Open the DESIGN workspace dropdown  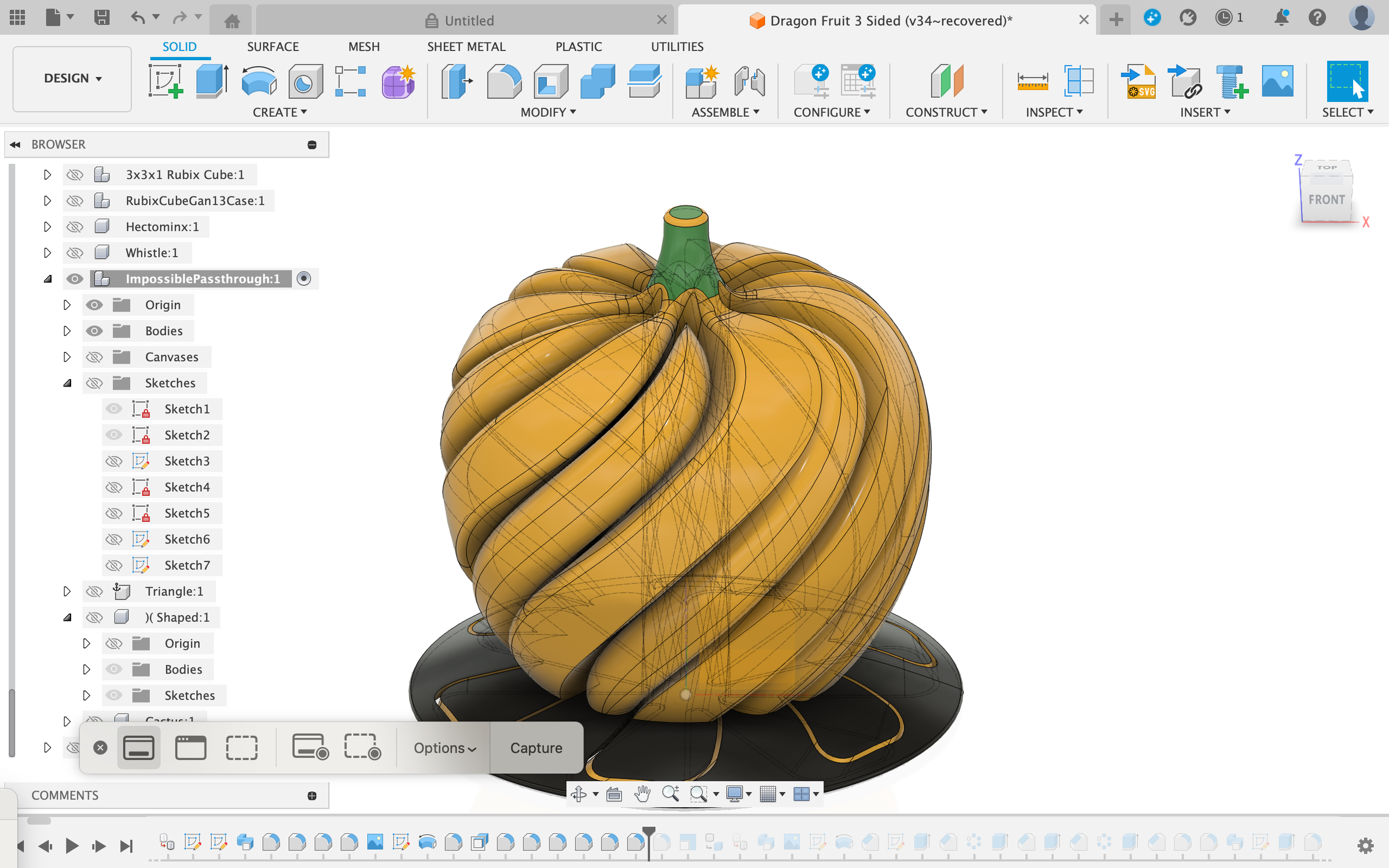pyautogui.click(x=72, y=78)
